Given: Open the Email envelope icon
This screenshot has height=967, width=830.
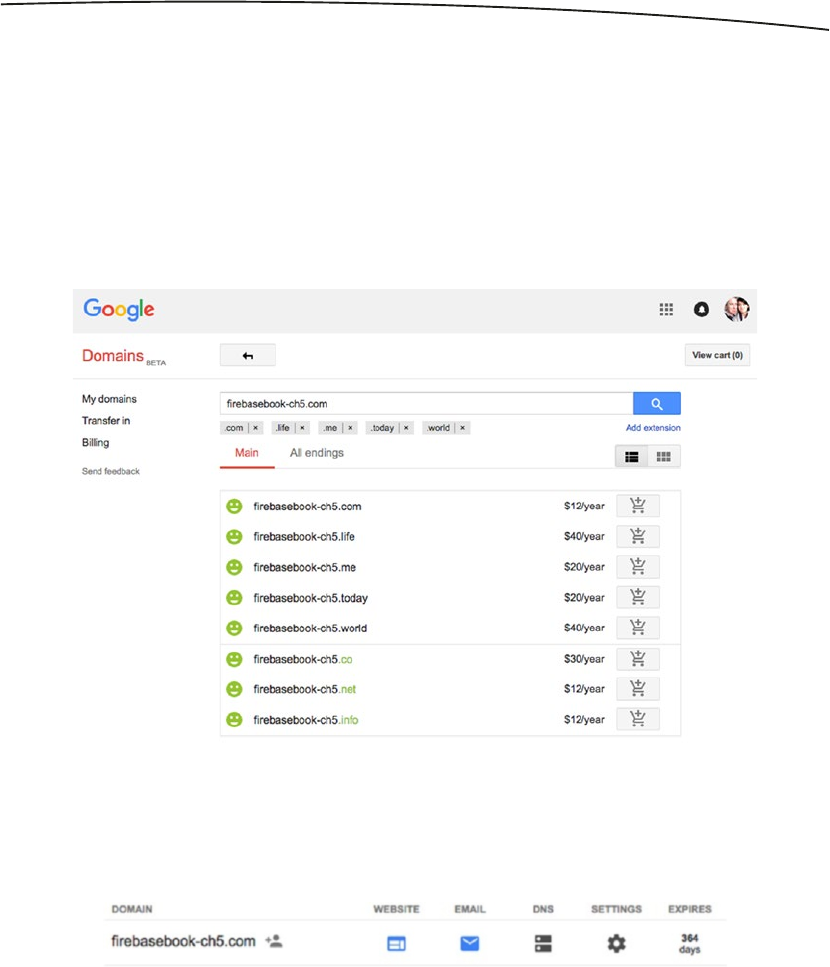Looking at the screenshot, I should [469, 942].
